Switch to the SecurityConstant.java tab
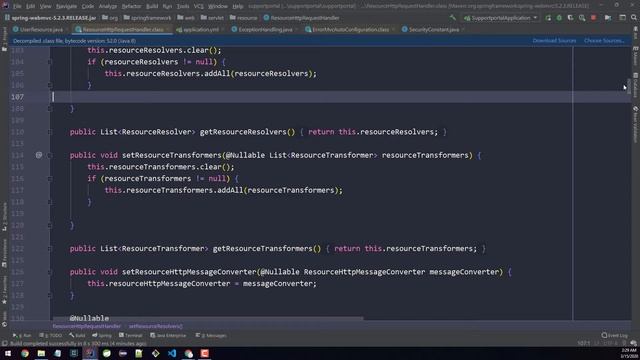The image size is (640, 360). coord(433,29)
